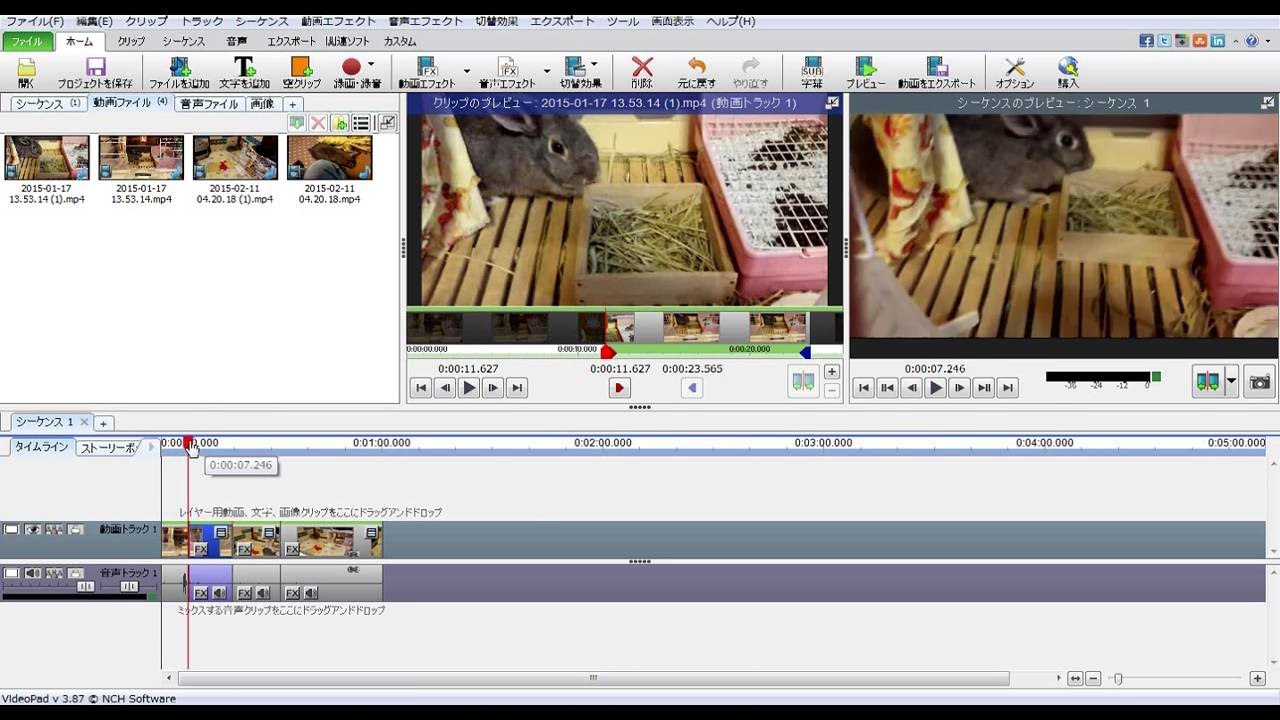Toggle the select box of 動画トラック 1

pyautogui.click(x=11, y=529)
